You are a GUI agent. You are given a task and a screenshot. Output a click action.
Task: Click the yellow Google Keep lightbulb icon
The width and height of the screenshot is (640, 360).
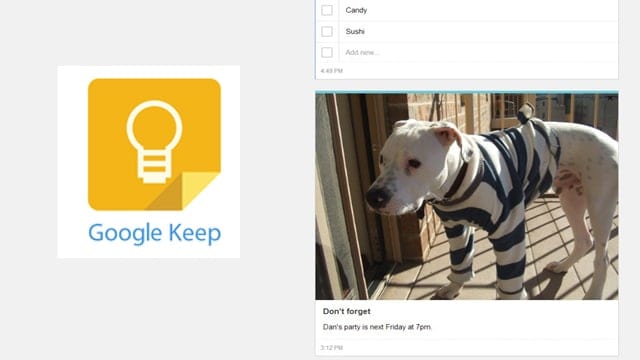[x=154, y=144]
